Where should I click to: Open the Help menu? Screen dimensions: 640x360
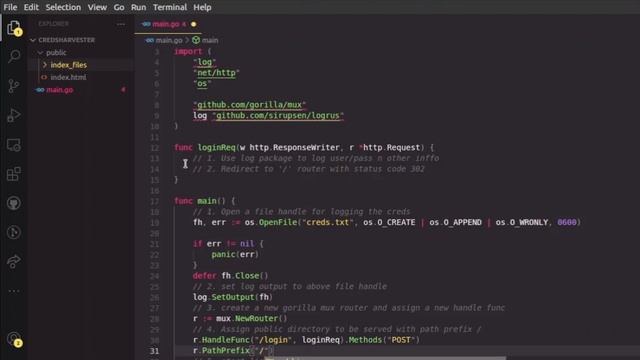pos(202,7)
